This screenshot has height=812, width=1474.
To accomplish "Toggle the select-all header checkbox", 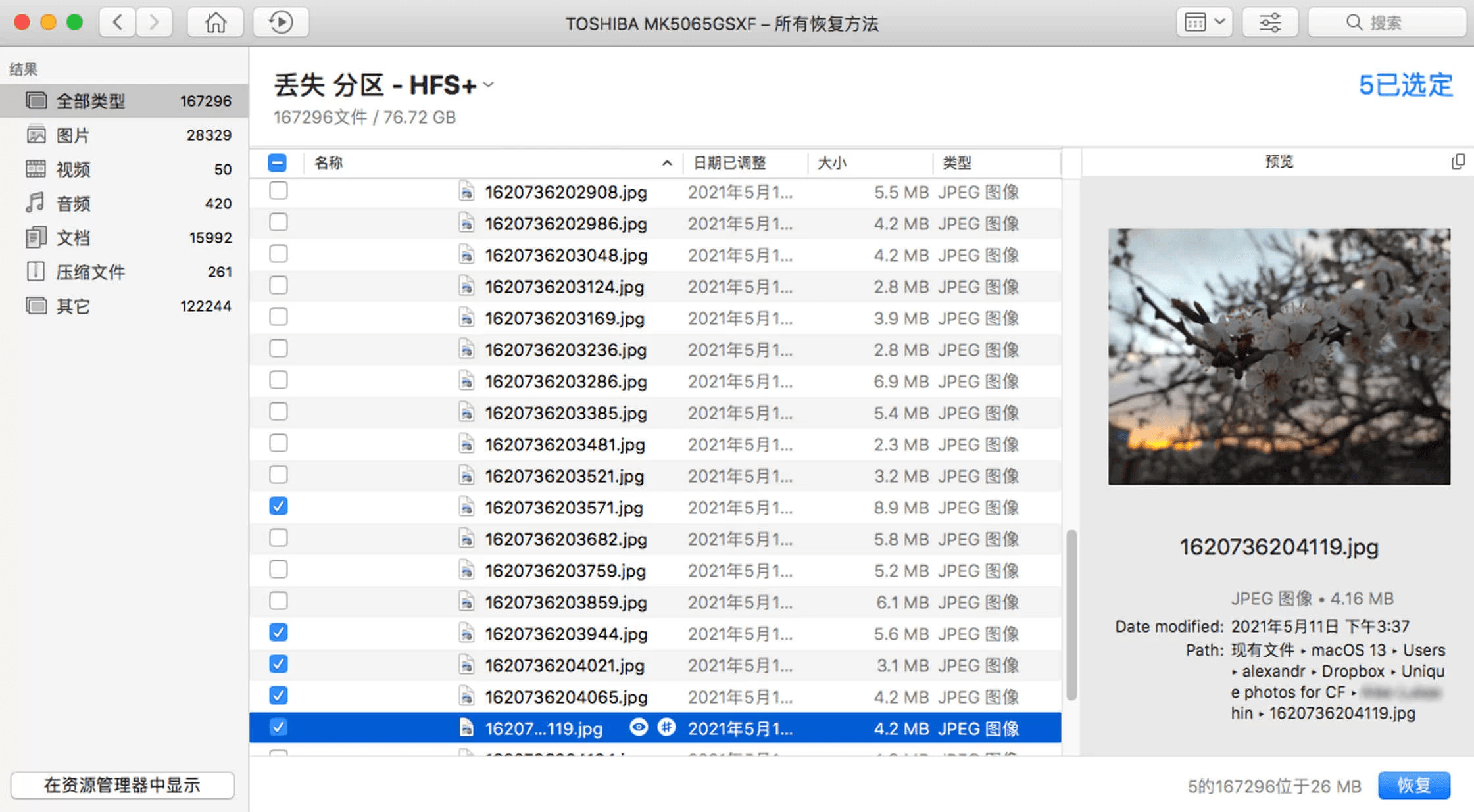I will (x=277, y=162).
